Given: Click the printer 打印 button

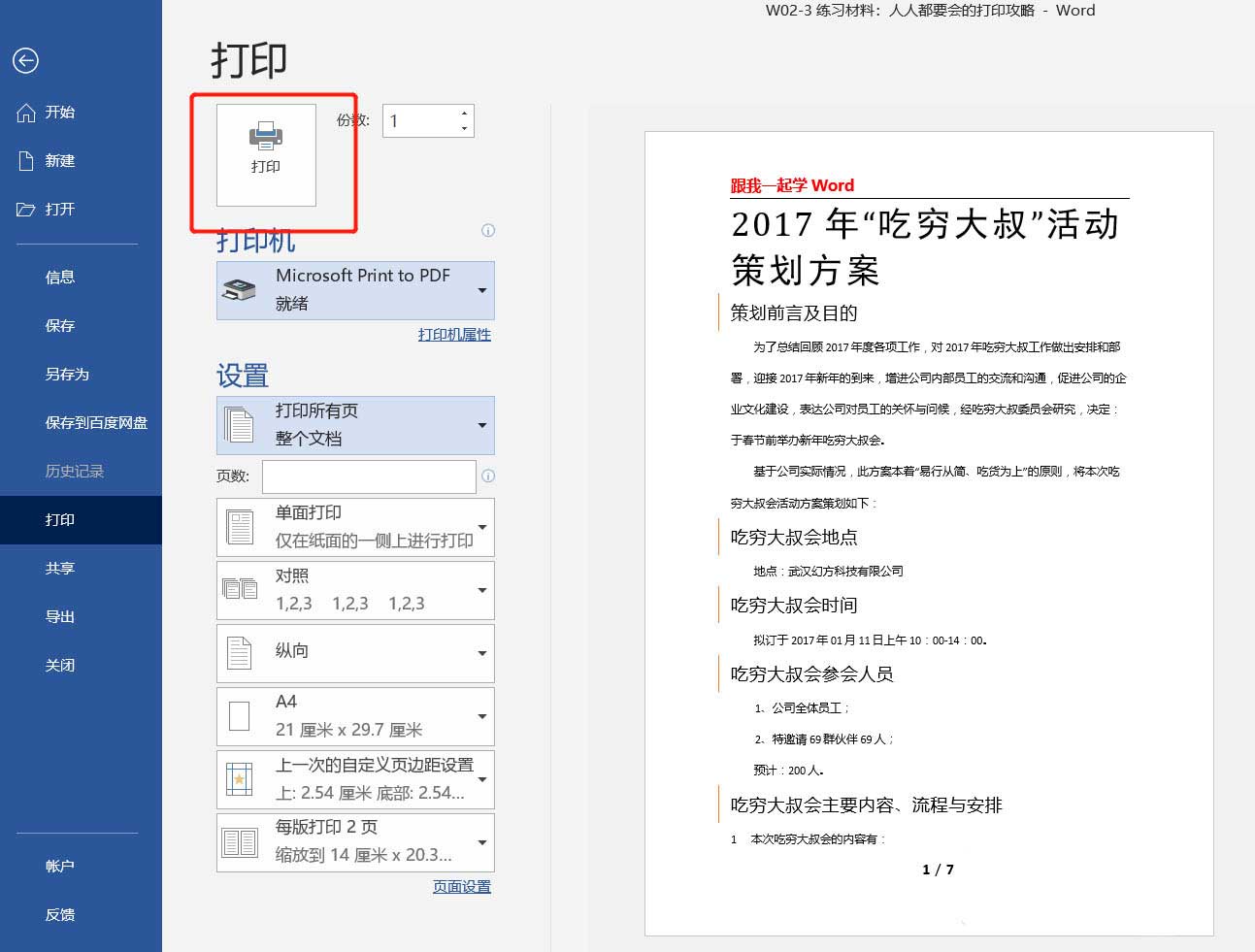Looking at the screenshot, I should click(266, 154).
